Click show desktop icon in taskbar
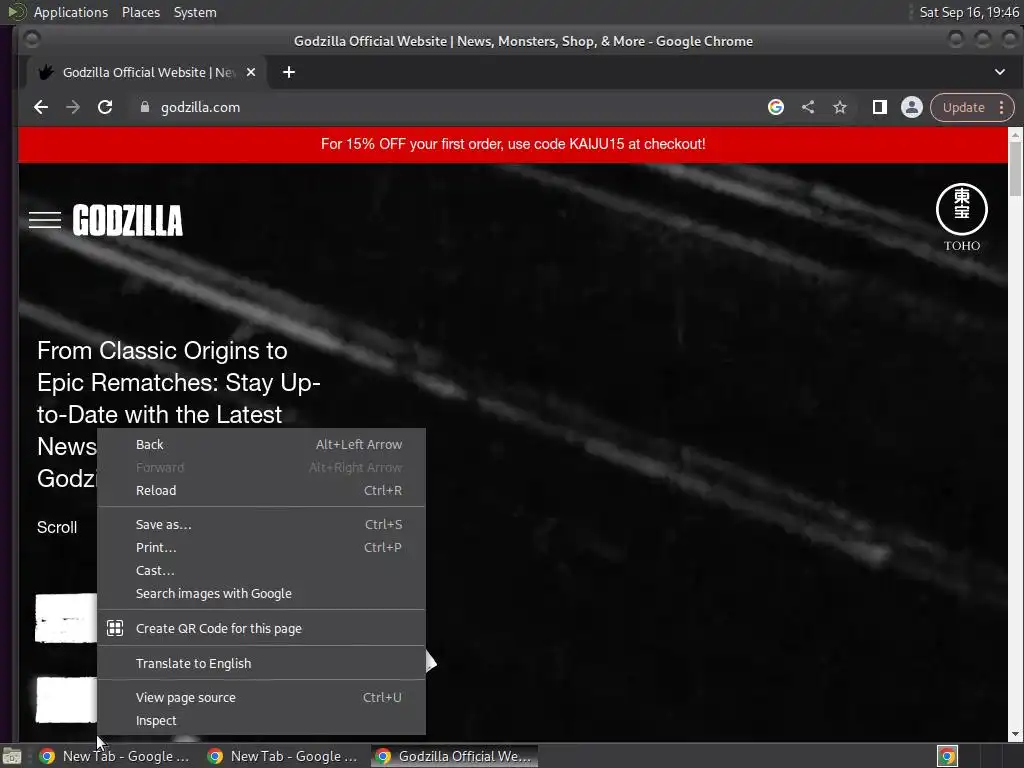The height and width of the screenshot is (768, 1024). (12, 756)
